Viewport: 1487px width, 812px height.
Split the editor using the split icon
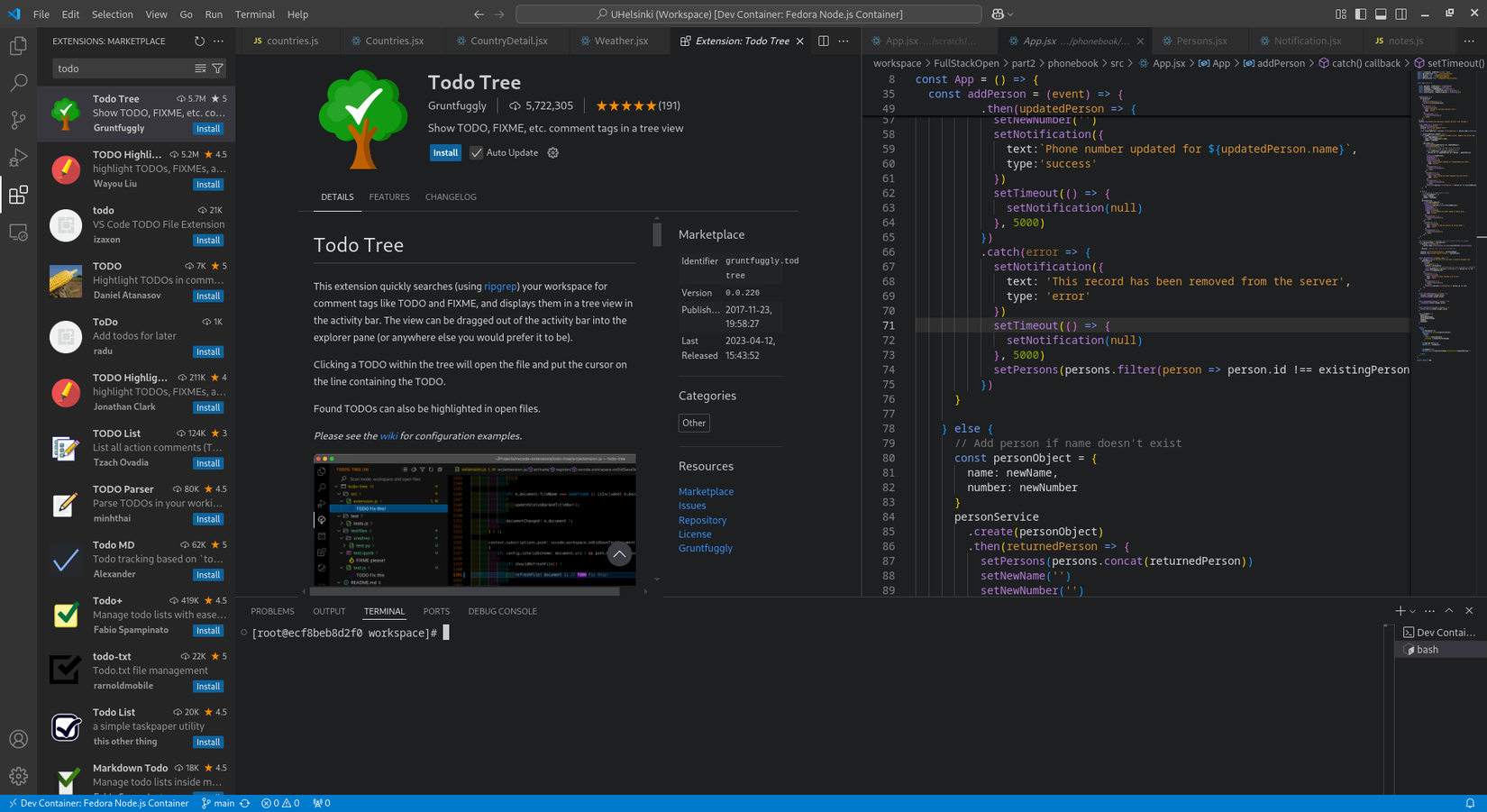pos(822,41)
